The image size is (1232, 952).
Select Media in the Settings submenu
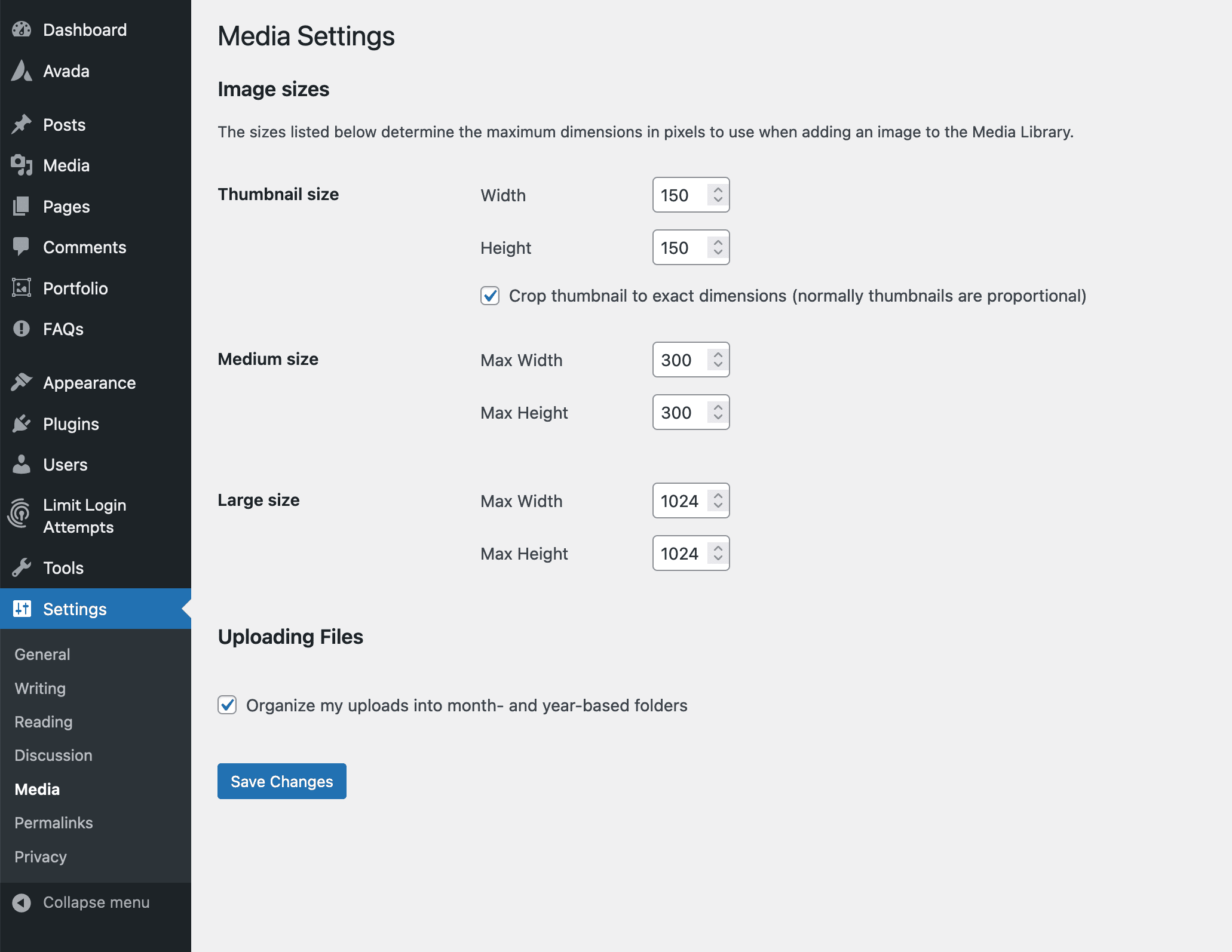[37, 790]
